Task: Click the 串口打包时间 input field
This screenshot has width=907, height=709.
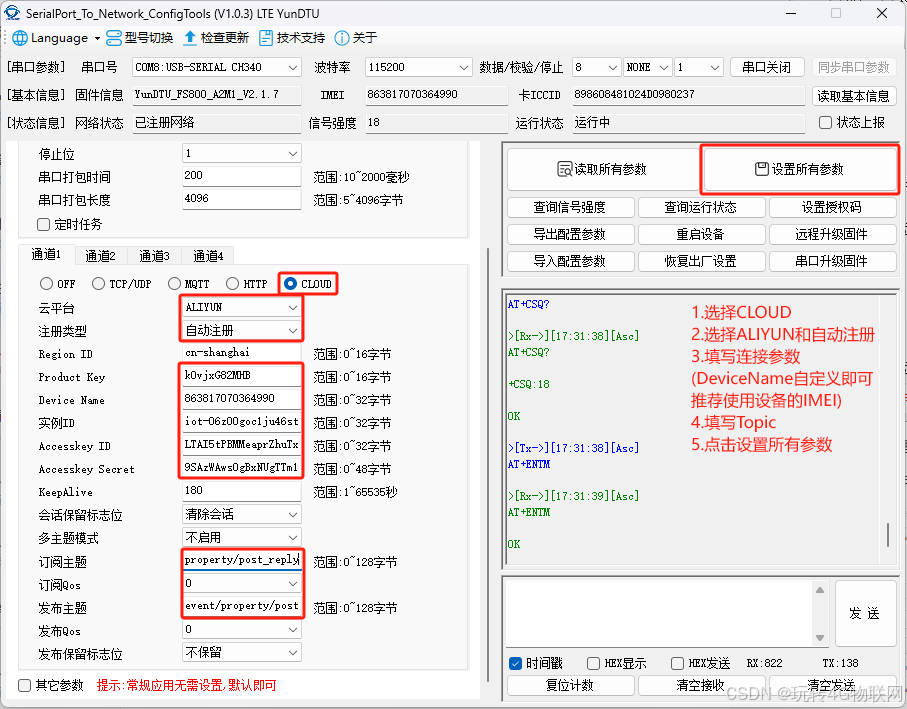Action: [x=242, y=176]
